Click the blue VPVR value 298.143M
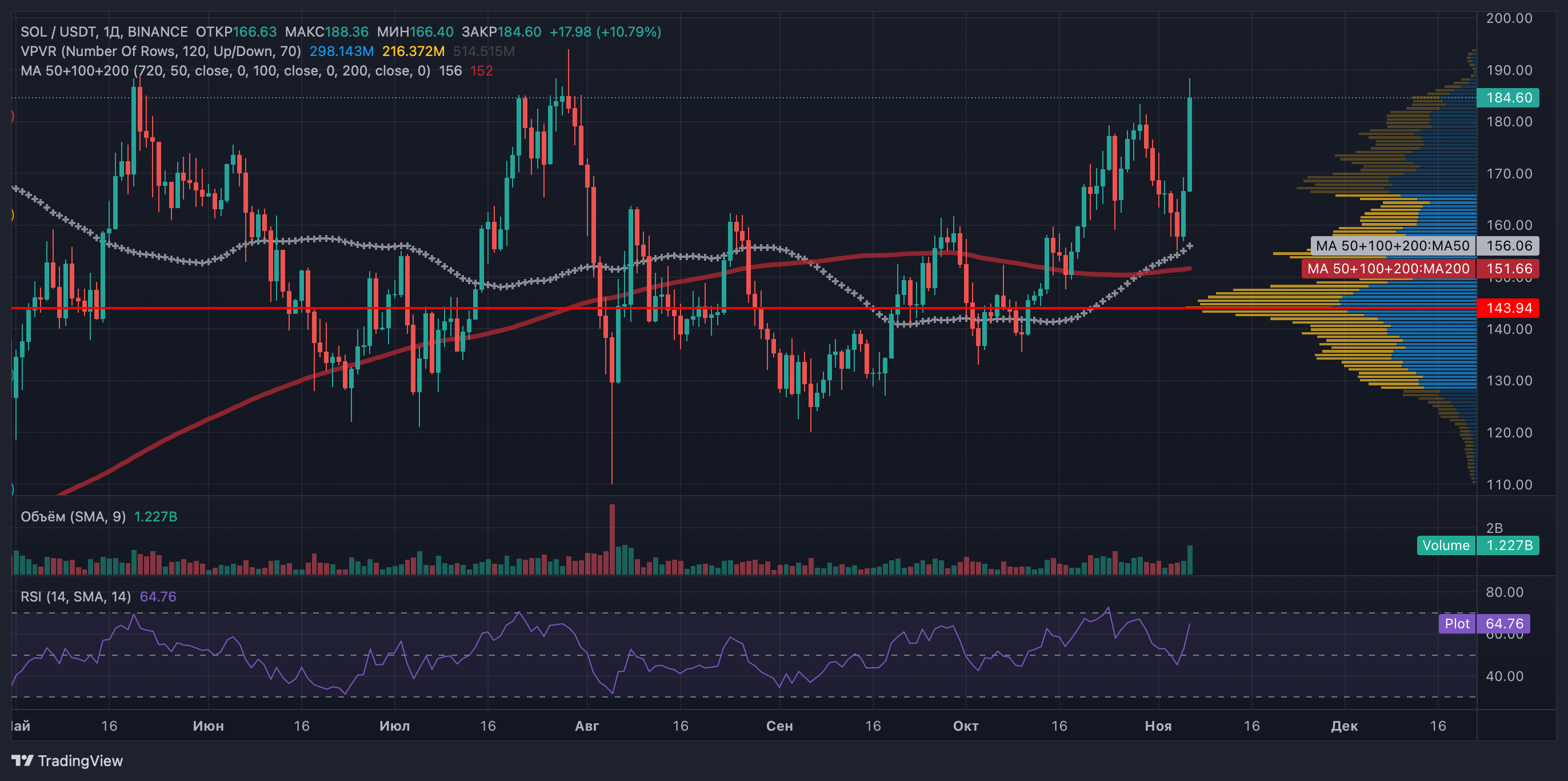Viewport: 1568px width, 781px height. [x=342, y=51]
